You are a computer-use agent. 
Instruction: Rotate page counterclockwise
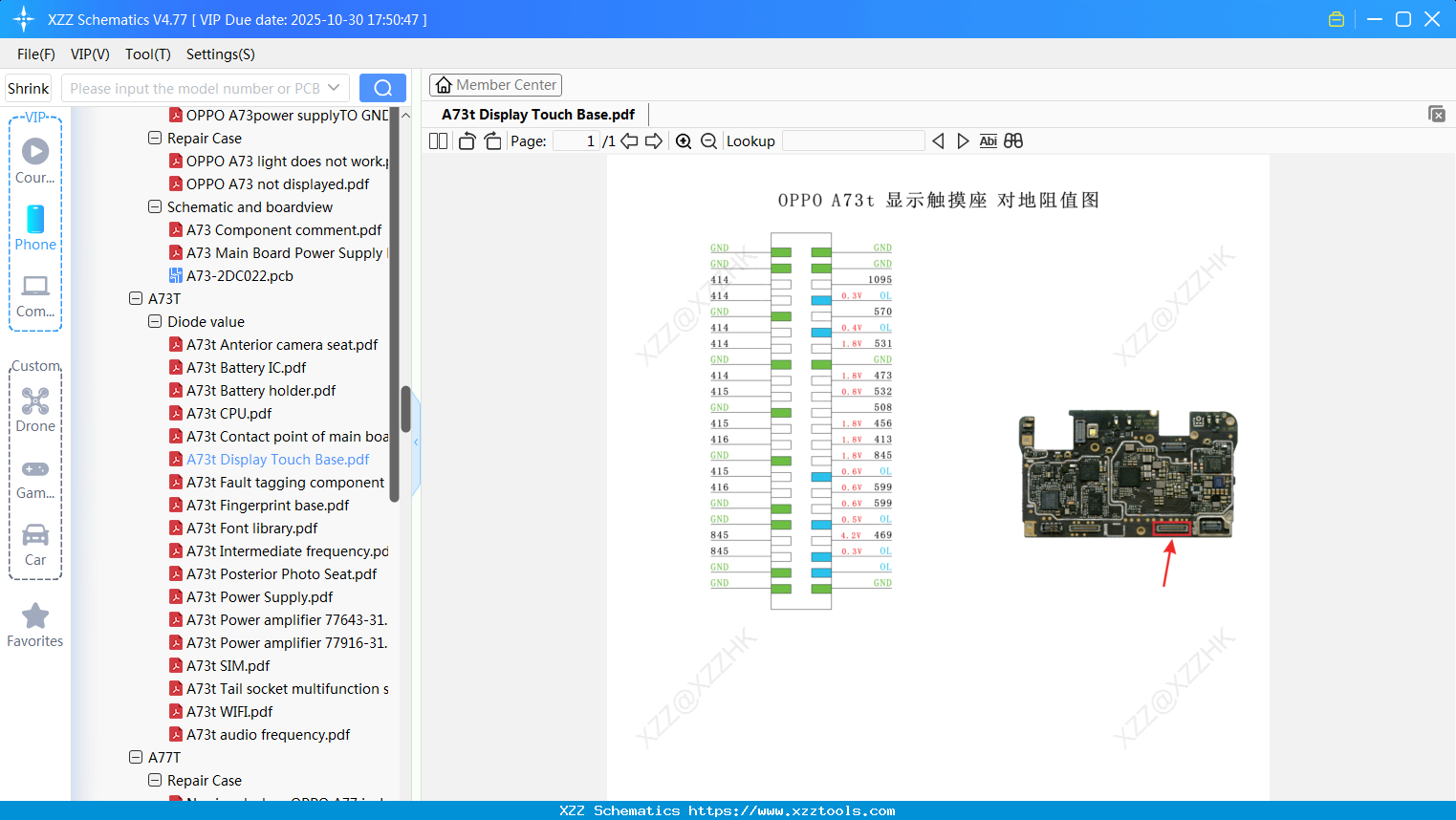(x=467, y=140)
